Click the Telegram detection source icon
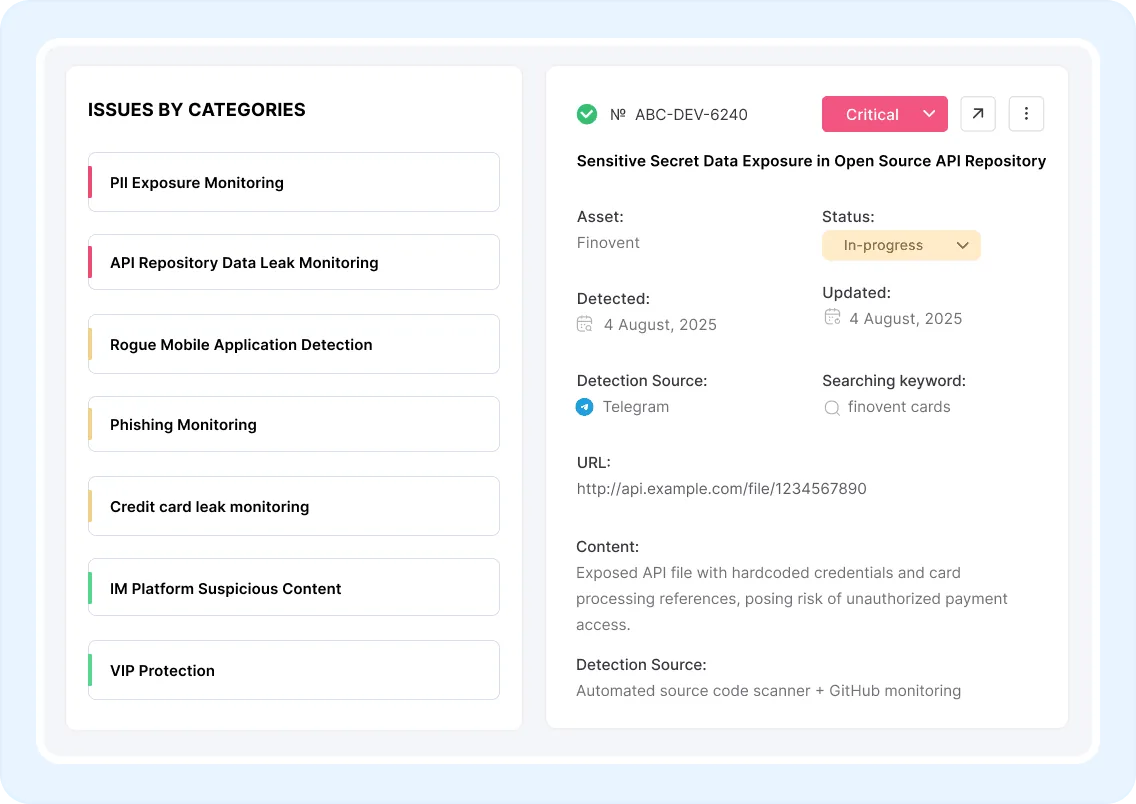 click(585, 407)
